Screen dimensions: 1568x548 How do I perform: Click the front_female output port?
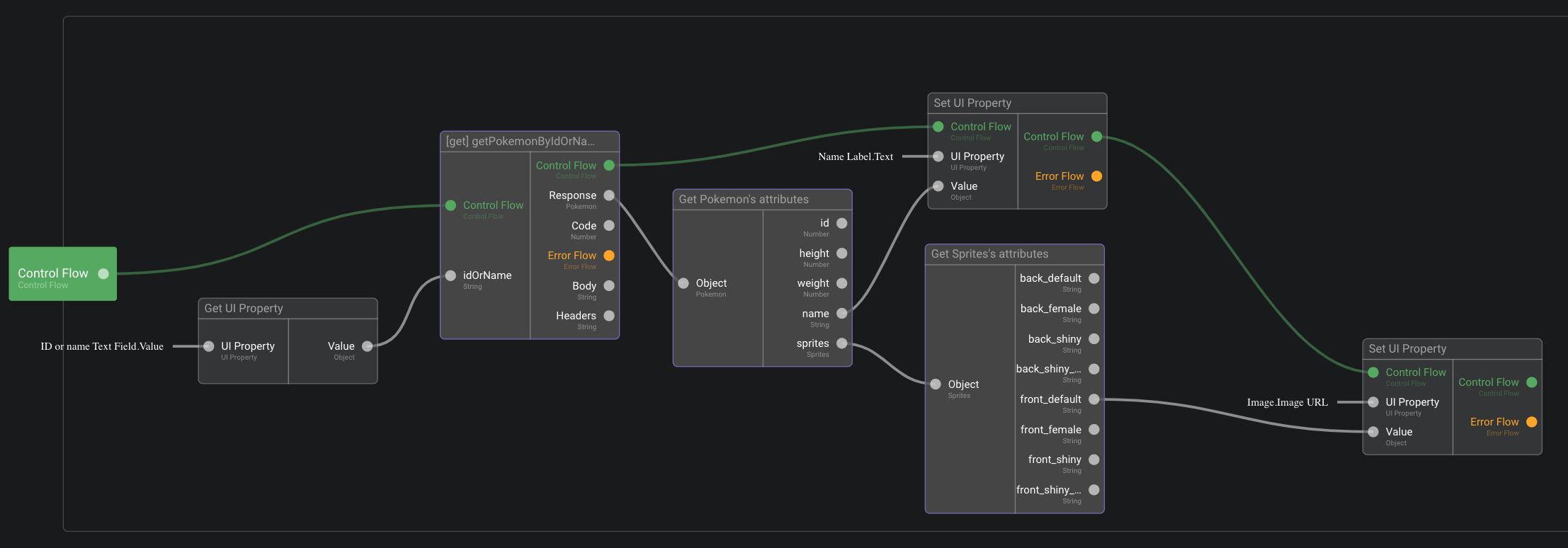[x=1094, y=430]
